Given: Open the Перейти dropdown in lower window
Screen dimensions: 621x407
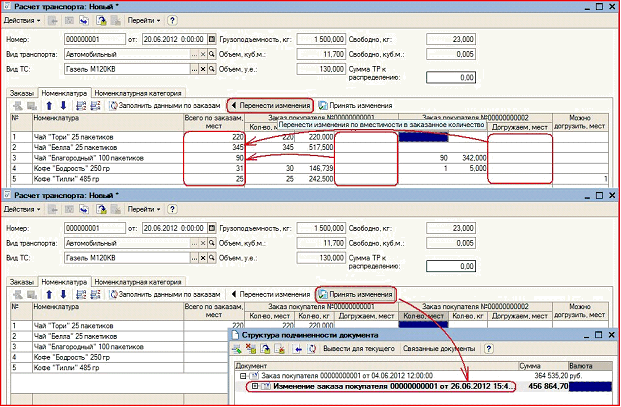Looking at the screenshot, I should click(144, 209).
